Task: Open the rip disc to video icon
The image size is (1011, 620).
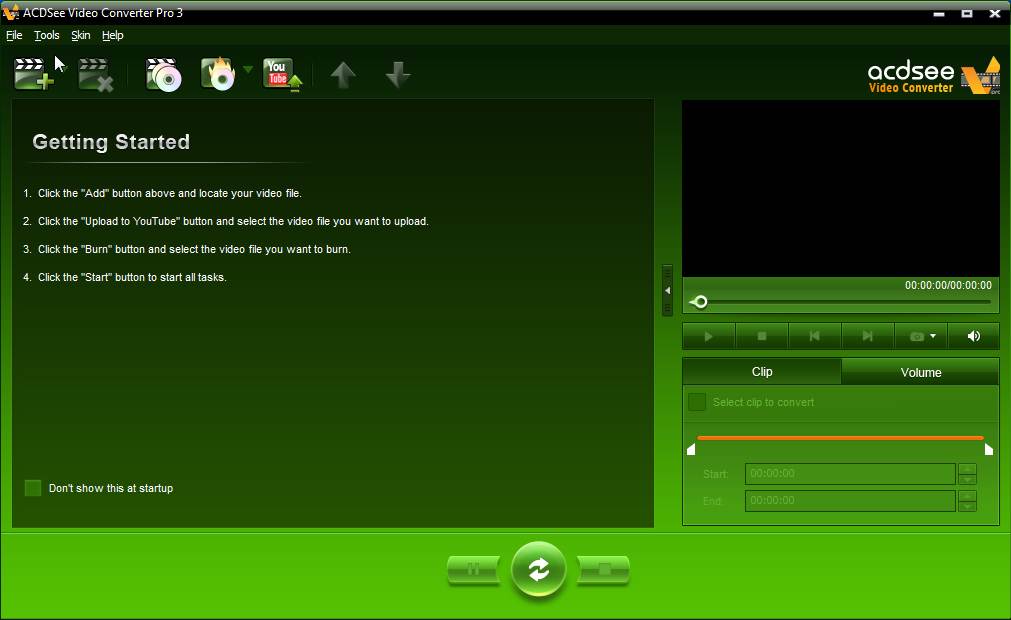Action: click(x=163, y=75)
